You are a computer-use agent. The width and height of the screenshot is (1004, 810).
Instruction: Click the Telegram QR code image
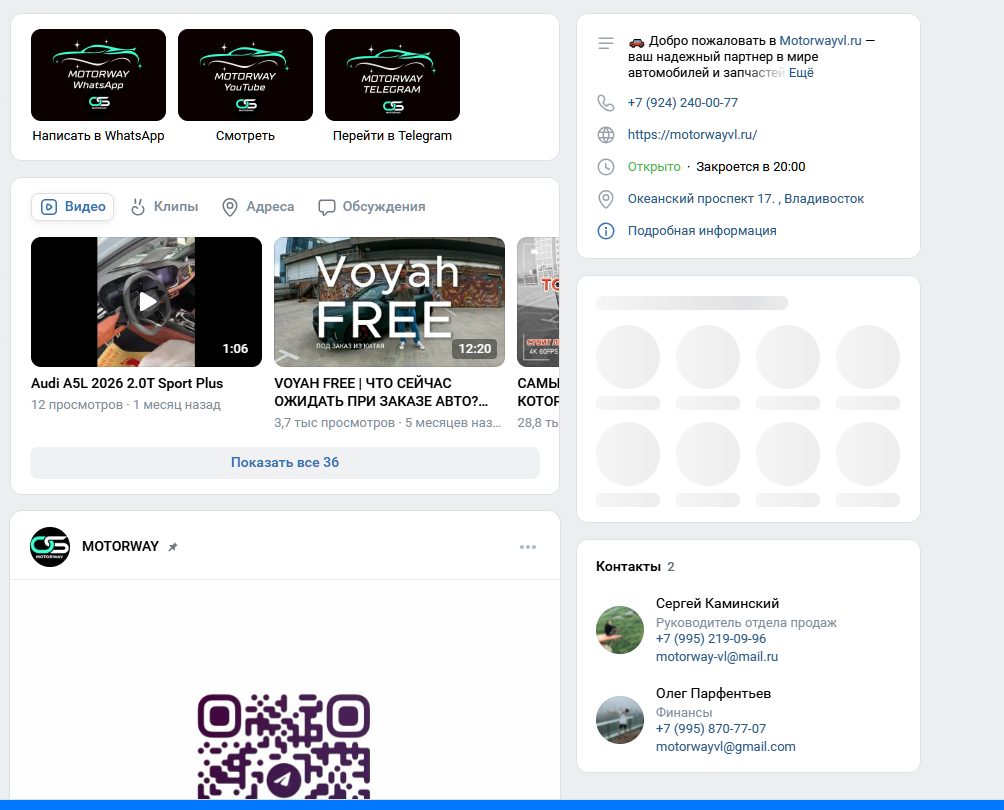pos(284,746)
